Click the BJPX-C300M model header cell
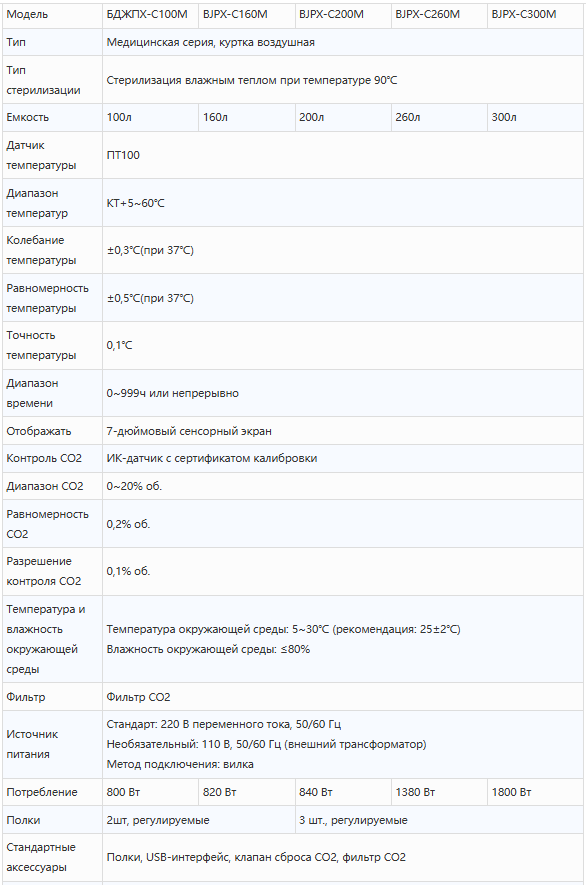Image resolution: width=586 pixels, height=885 pixels. (x=535, y=14)
